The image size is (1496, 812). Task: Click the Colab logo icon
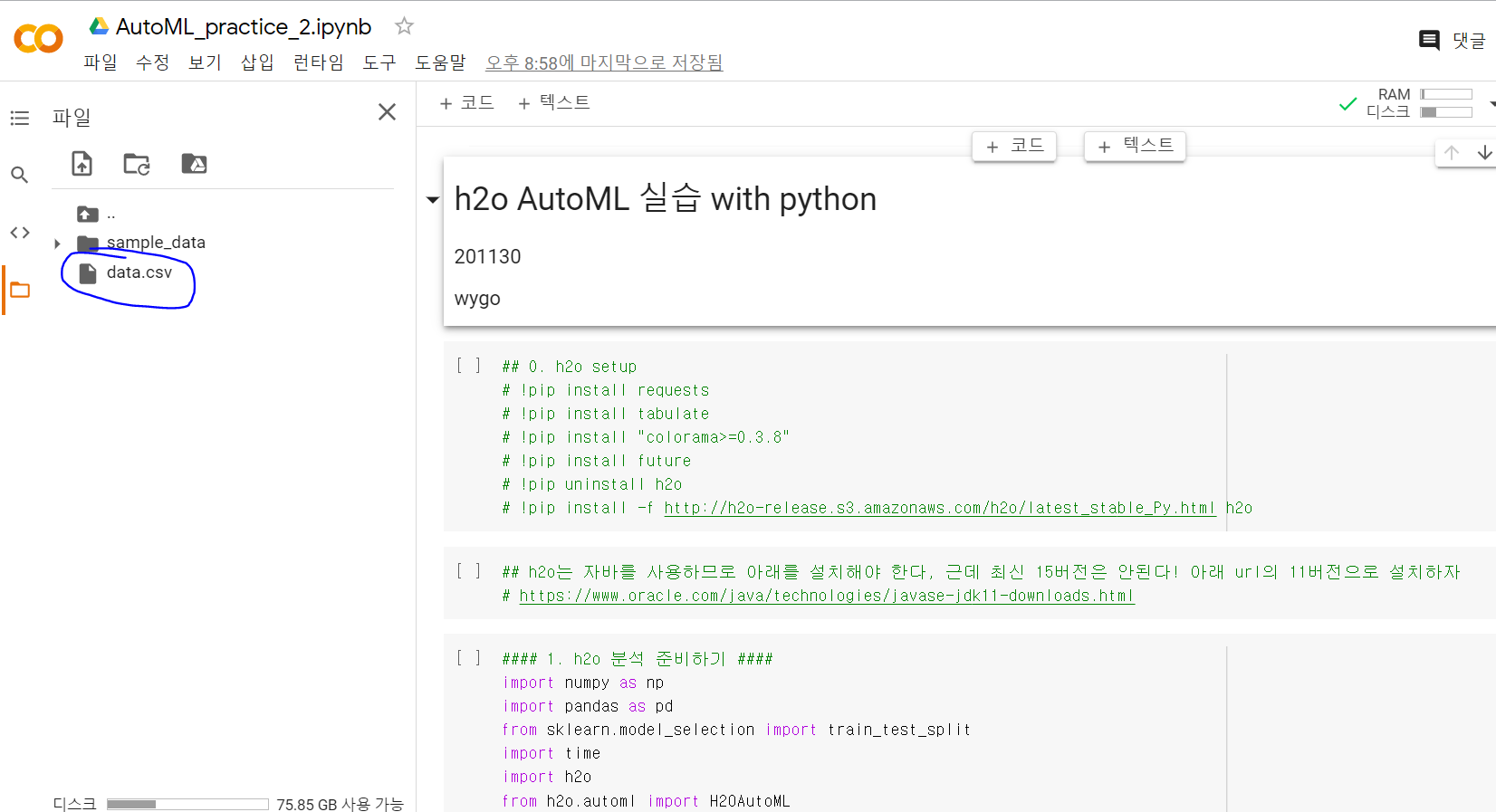click(x=38, y=38)
